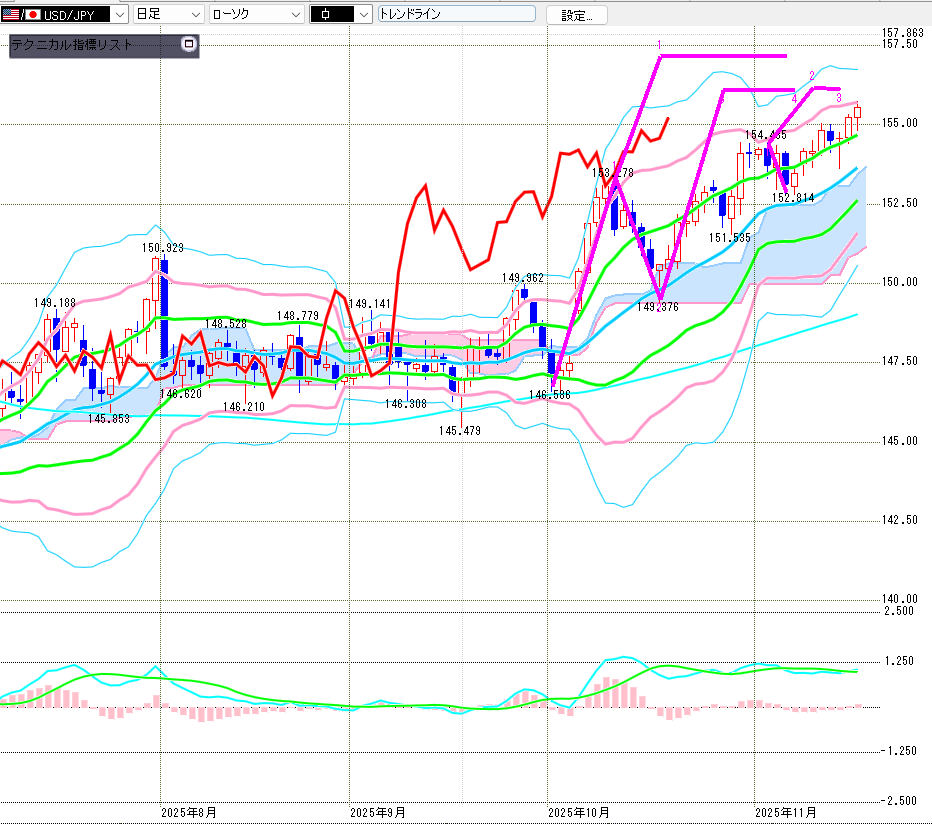
Task: Select the テクニカル指標リスト panel title
Action: (72, 45)
